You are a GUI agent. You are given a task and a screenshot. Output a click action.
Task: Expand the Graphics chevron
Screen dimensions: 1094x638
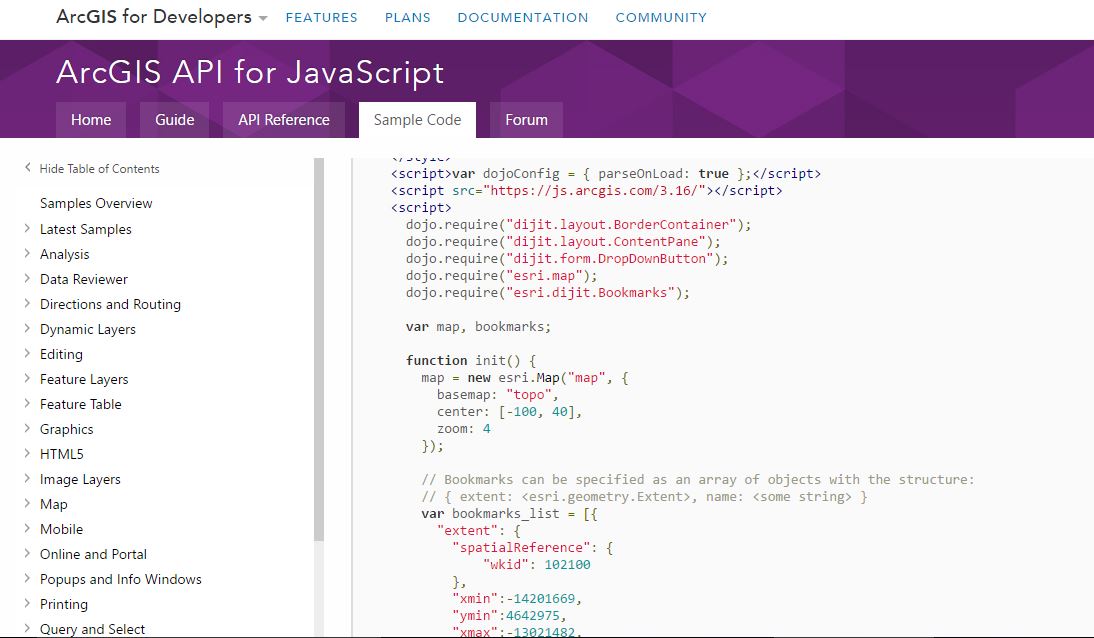[x=27, y=428]
